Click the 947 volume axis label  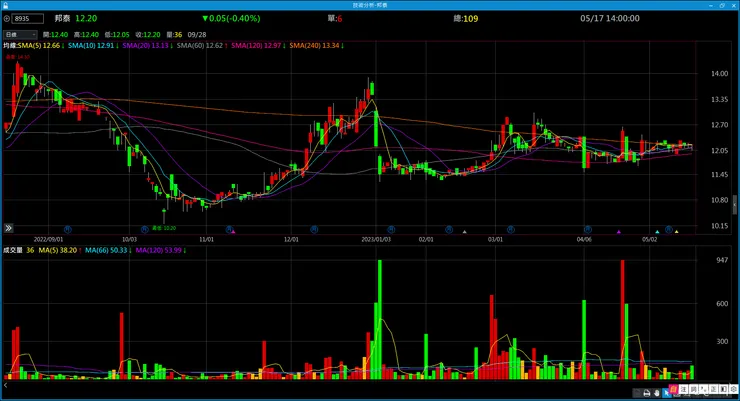click(x=722, y=260)
